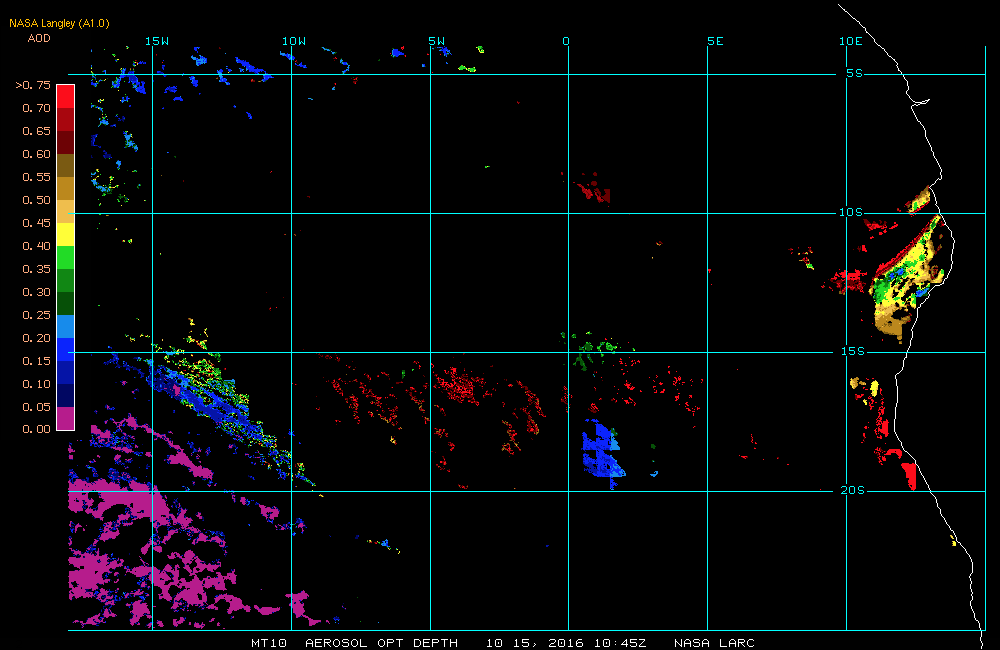Select the '0.40' legend value

click(36, 246)
